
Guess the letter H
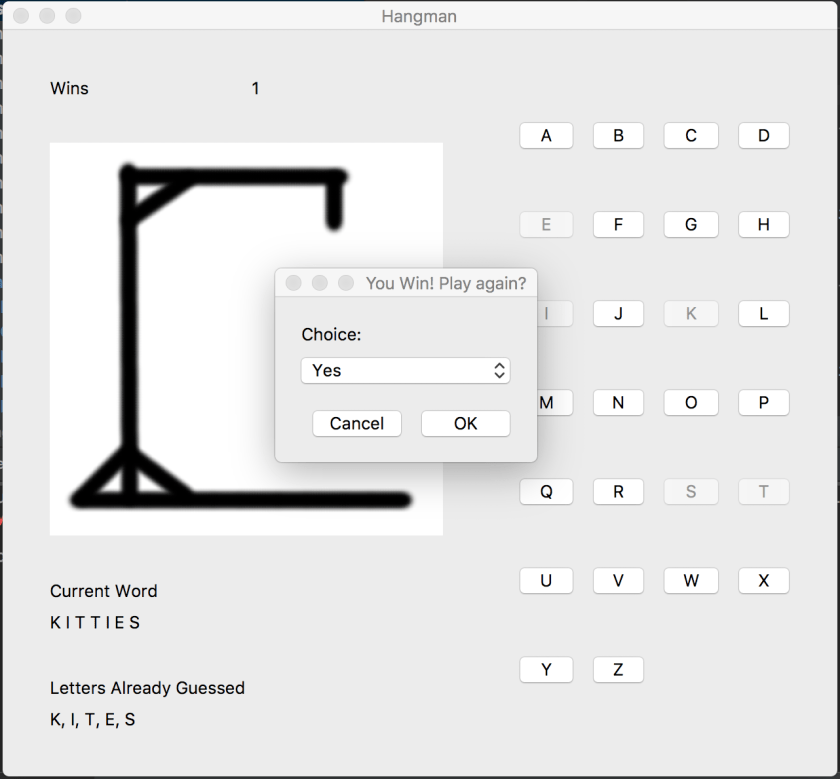pyautogui.click(x=764, y=225)
